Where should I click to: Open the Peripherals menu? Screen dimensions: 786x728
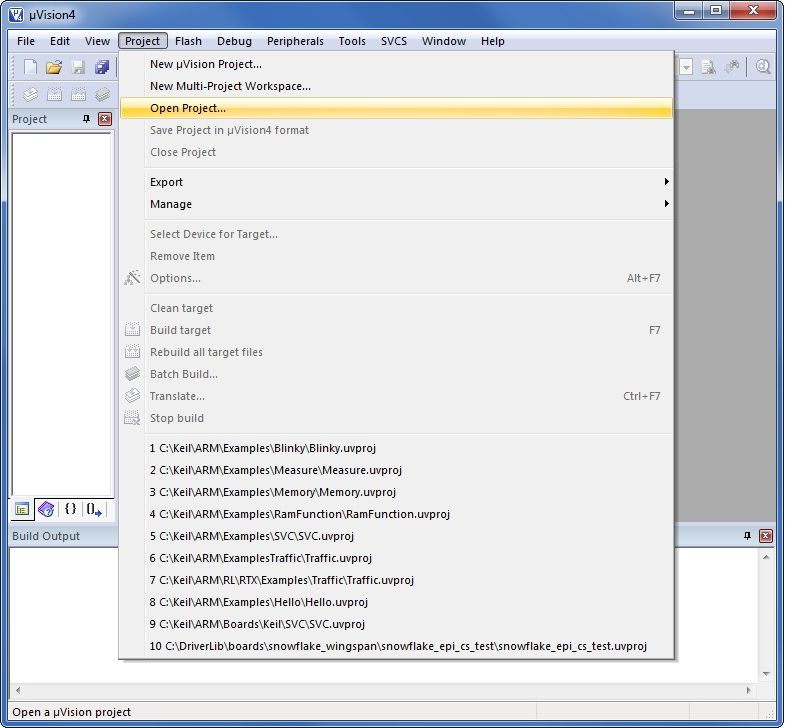(295, 41)
